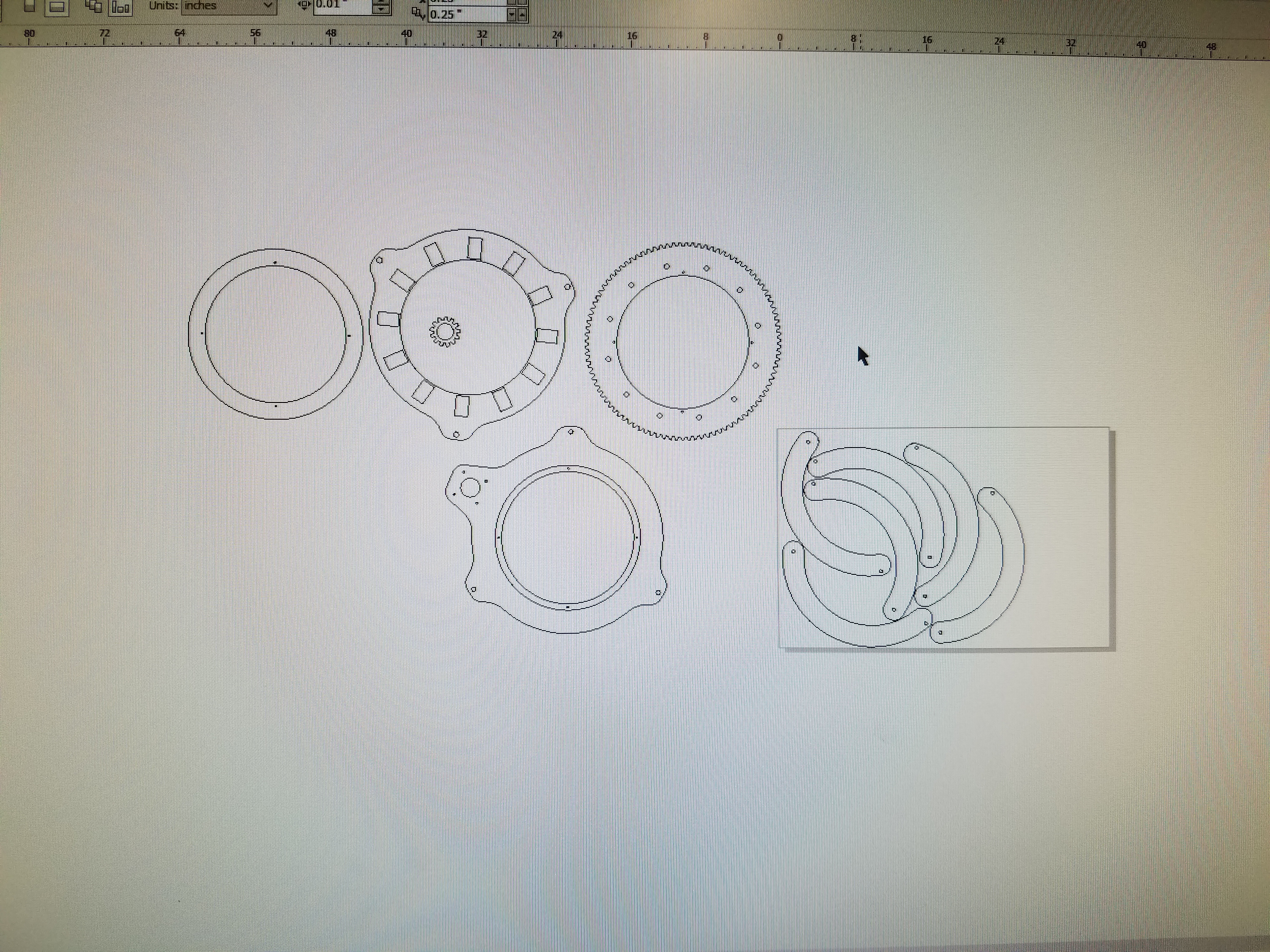Screen dimensions: 1270x952
Task: Click the left arrow of the 0.25" field's stepper
Action: (512, 15)
